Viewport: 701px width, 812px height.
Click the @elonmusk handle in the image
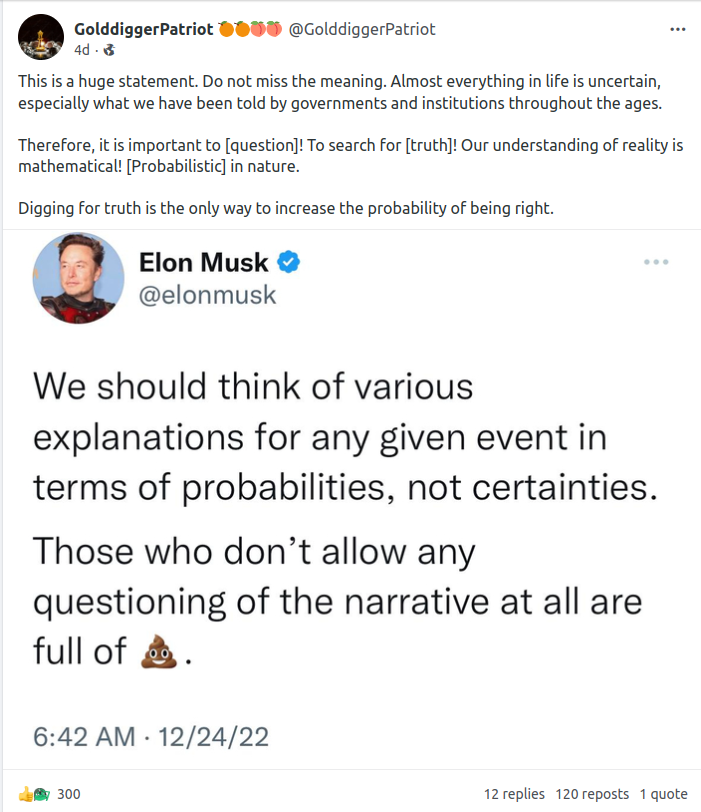[x=208, y=296]
